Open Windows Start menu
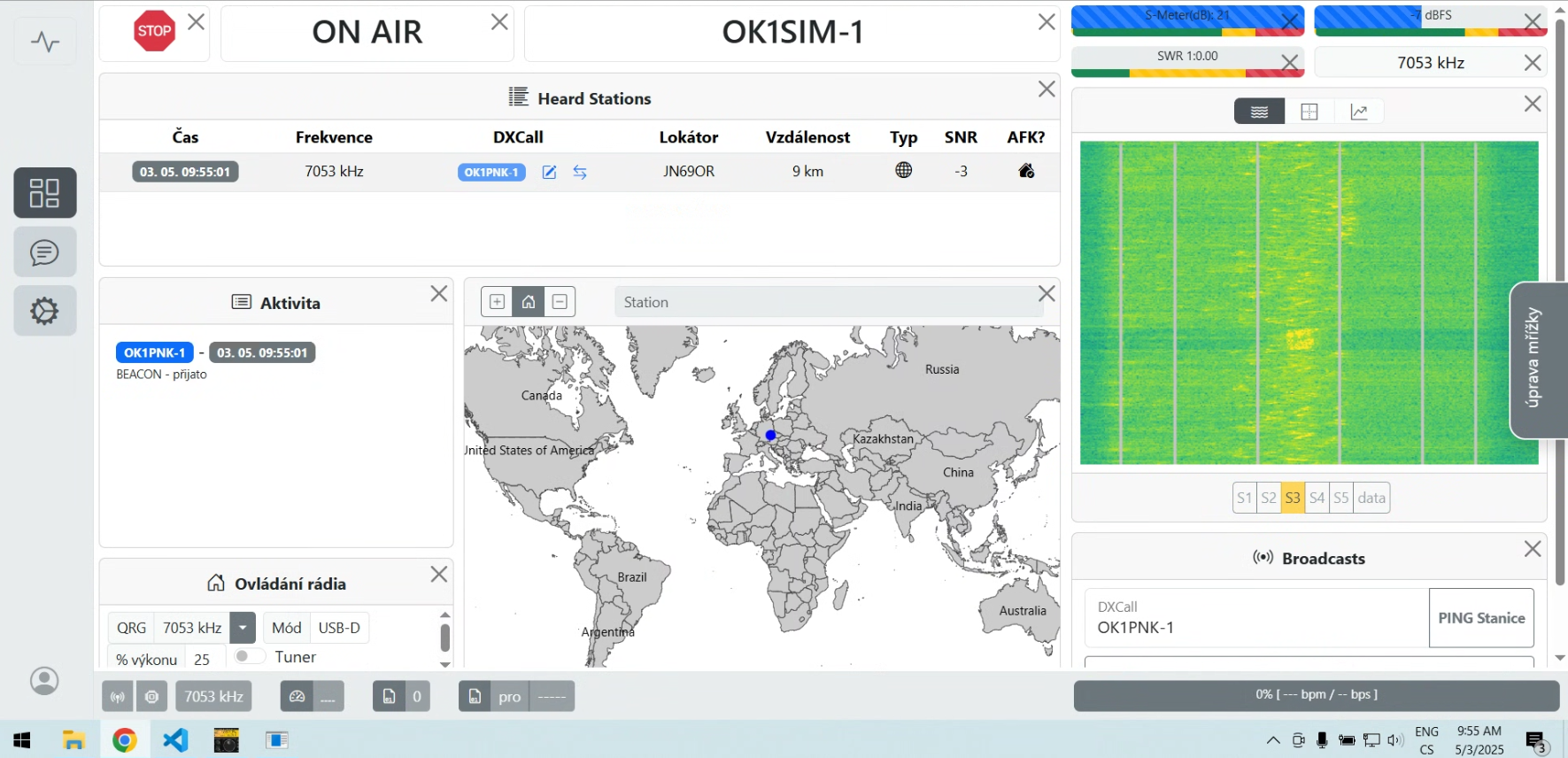 [x=22, y=740]
